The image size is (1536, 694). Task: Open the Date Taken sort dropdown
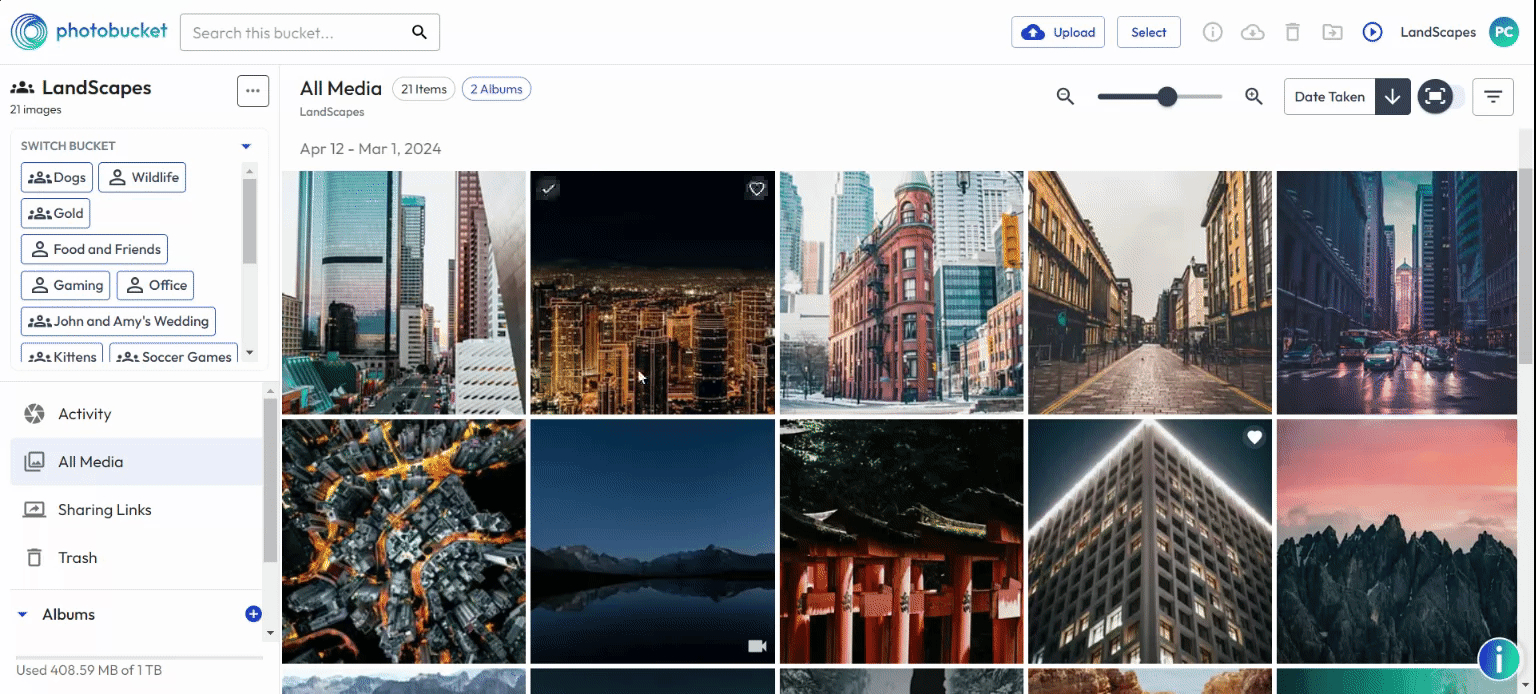[x=1330, y=97]
